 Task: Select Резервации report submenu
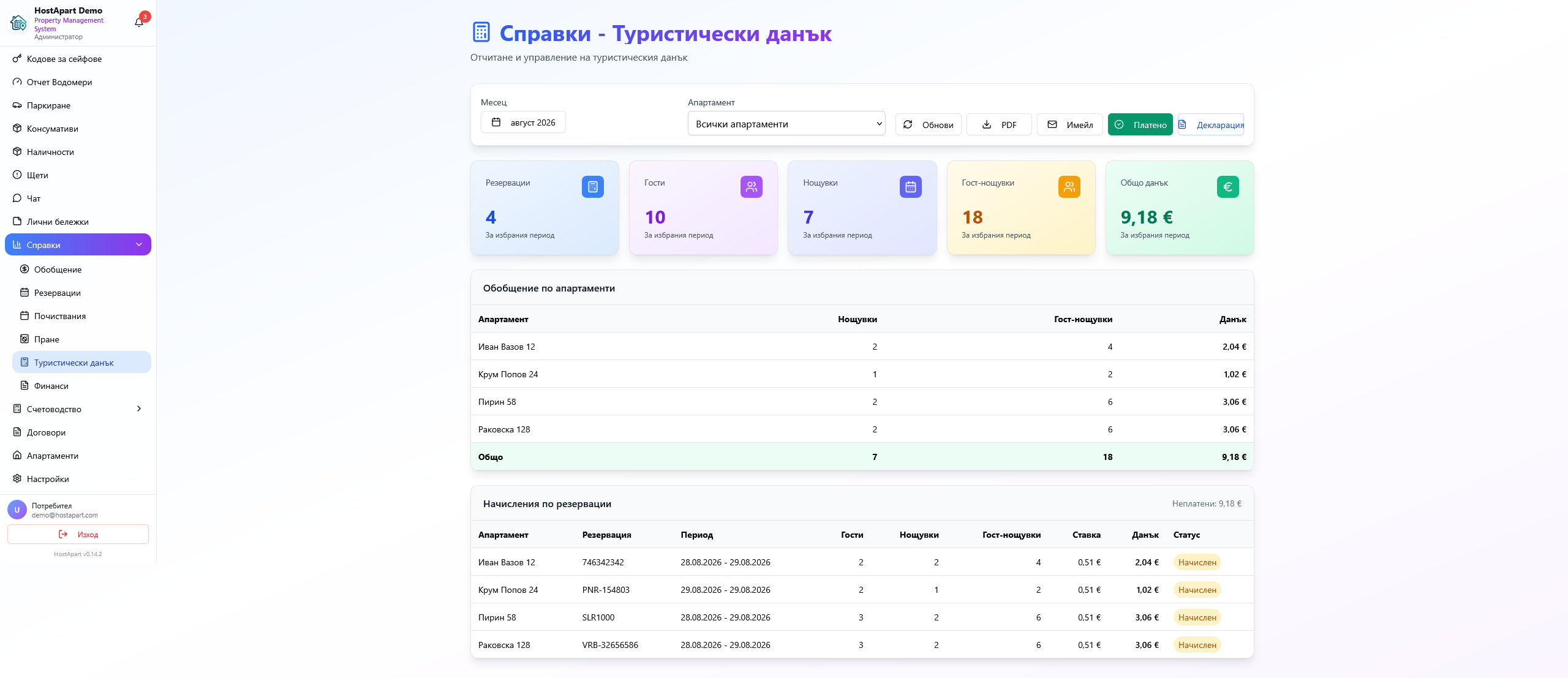tap(81, 293)
